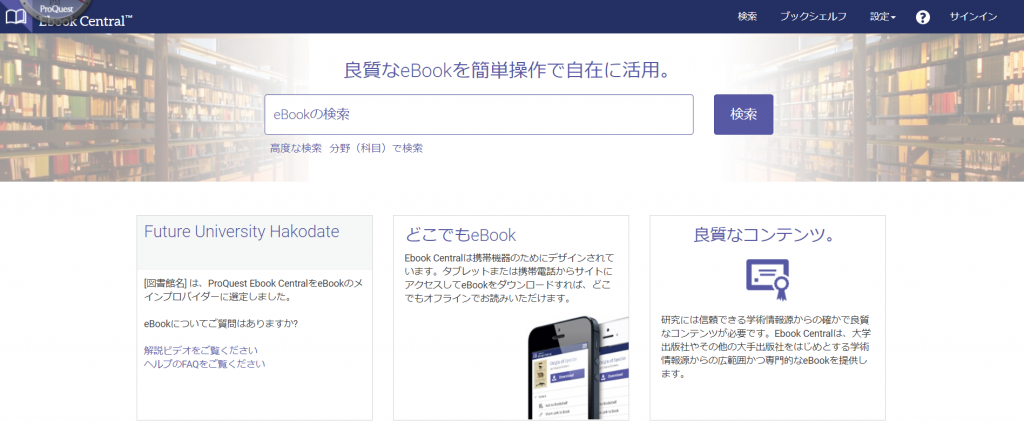Click the Ebook Central wordmark text
This screenshot has width=1024, height=435.
[x=86, y=21]
